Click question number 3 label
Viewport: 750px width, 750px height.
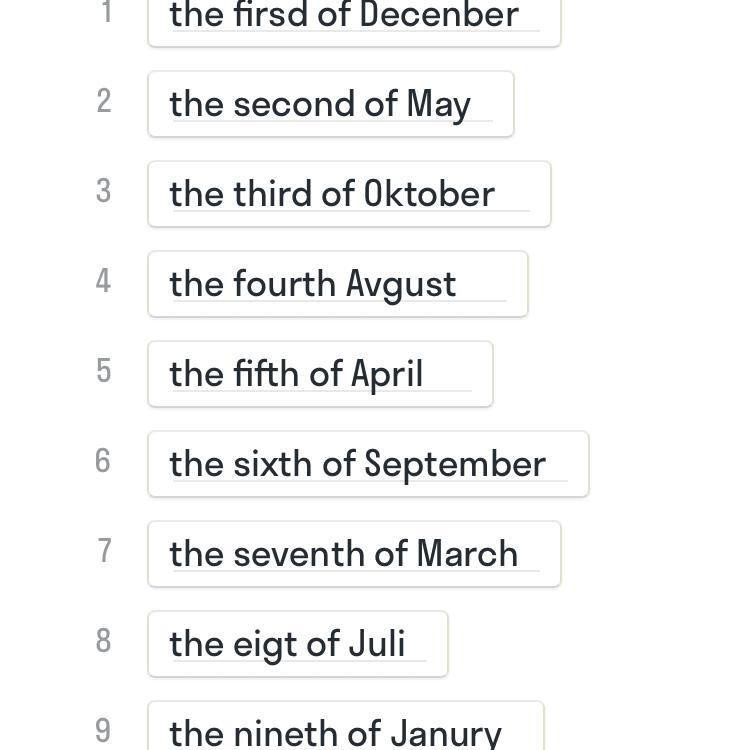104,191
